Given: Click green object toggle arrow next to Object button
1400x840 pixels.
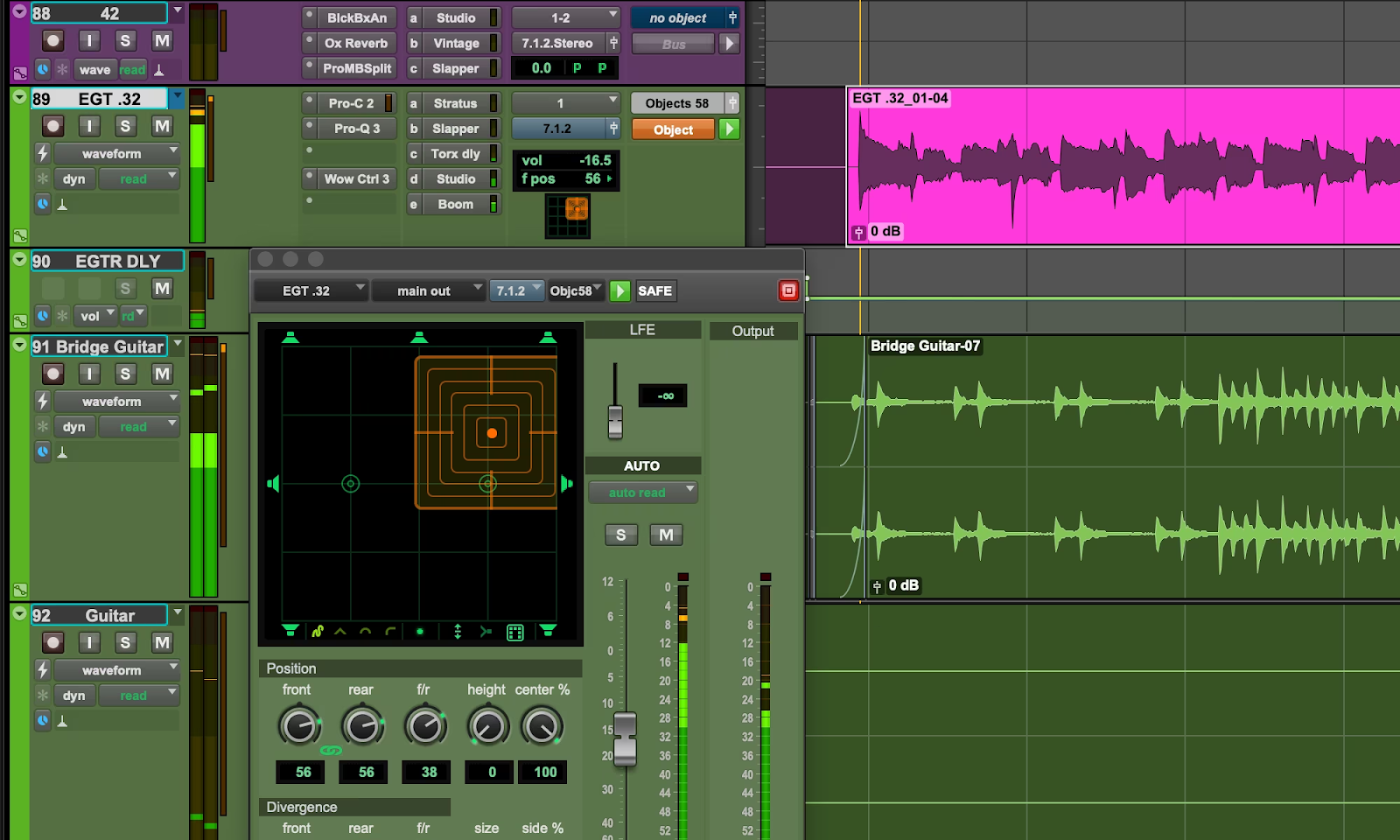Looking at the screenshot, I should (729, 129).
